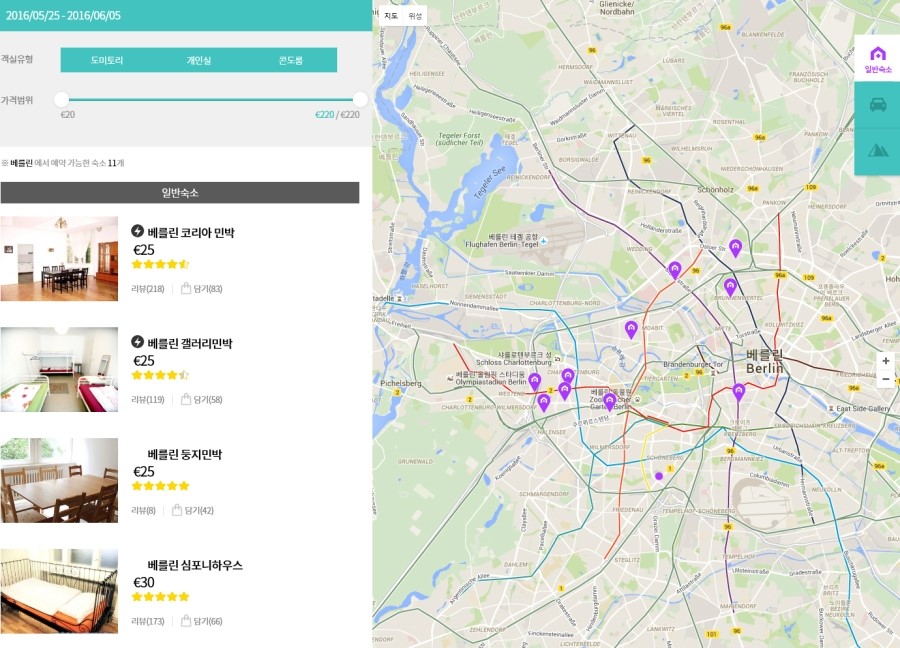Open the date range 2016/05/25 - 2016/06/05
Viewport: 900px width, 648px height.
[63, 15]
